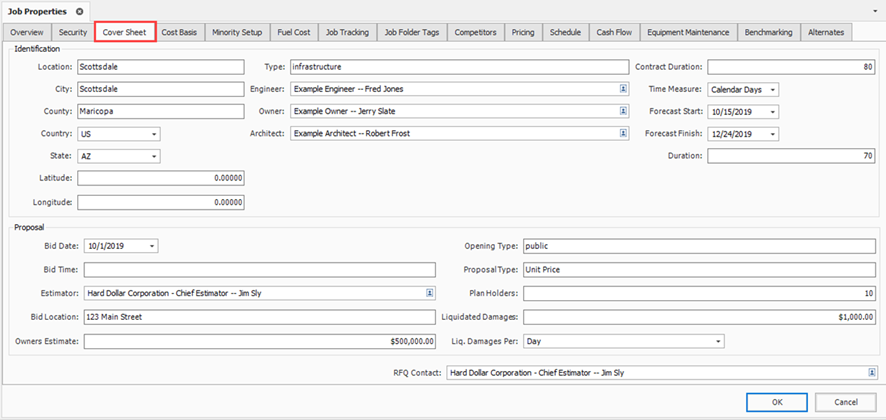
Task: Open contact lookup icon in Owner field
Action: tap(622, 111)
